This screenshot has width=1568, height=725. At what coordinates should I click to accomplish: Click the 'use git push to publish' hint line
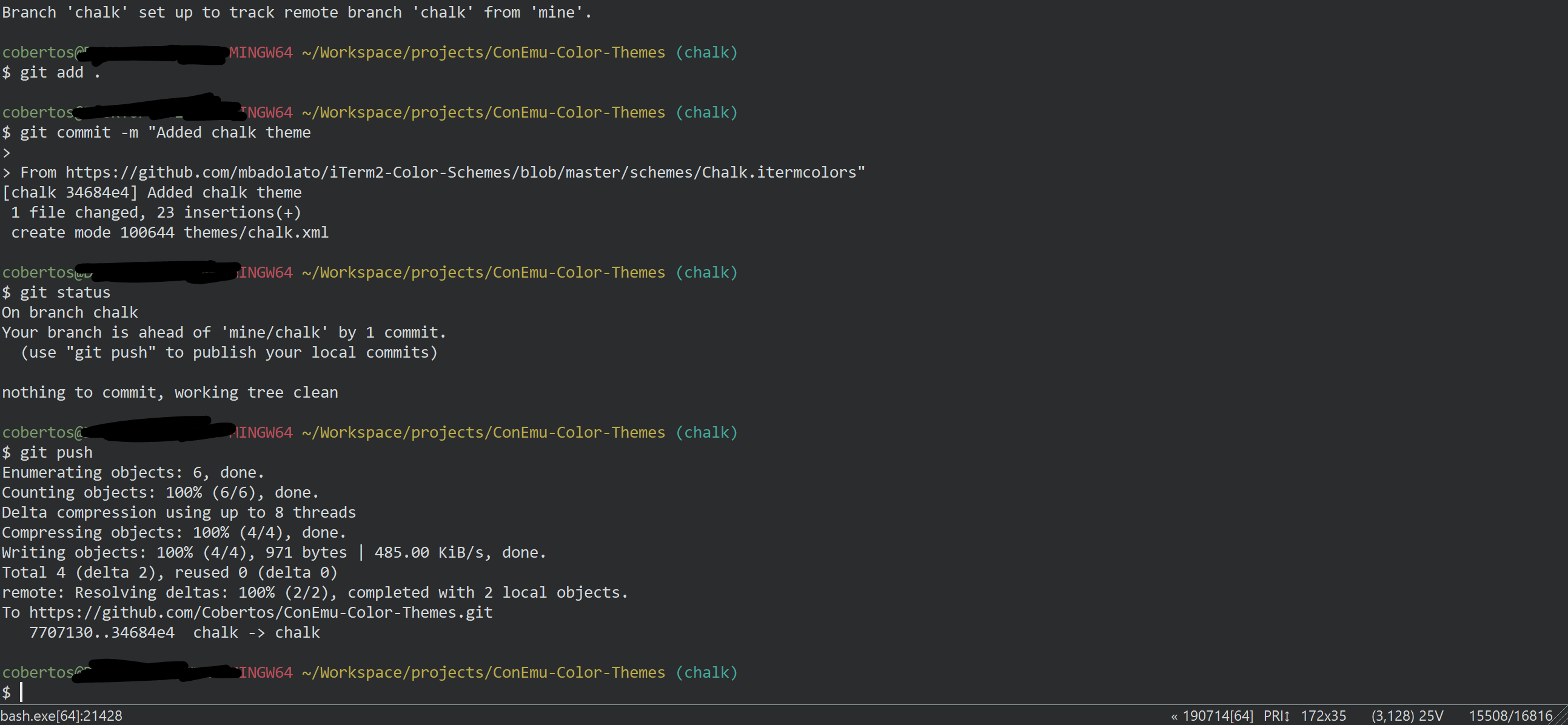click(229, 352)
